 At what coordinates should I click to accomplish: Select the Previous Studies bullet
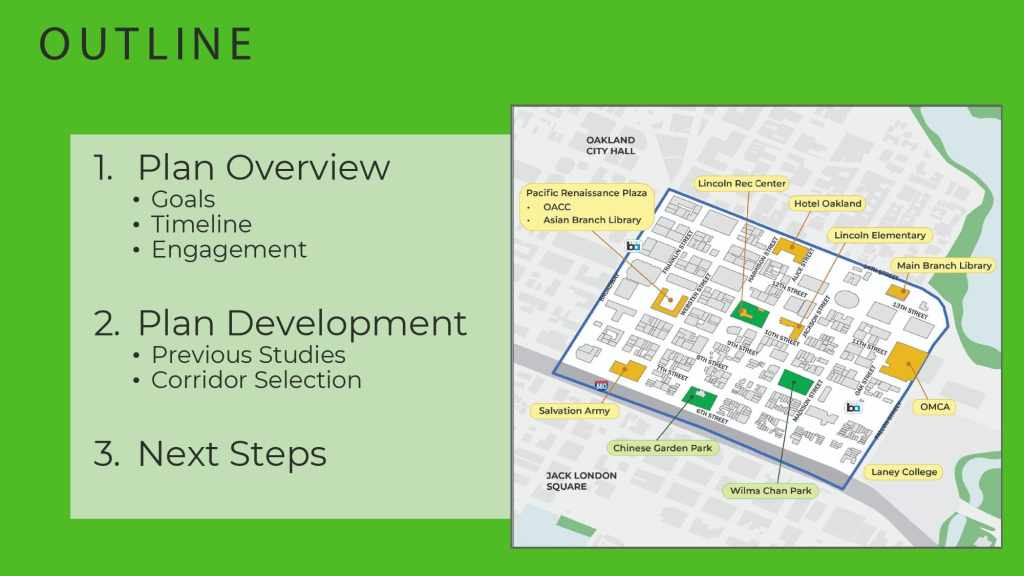coord(248,355)
